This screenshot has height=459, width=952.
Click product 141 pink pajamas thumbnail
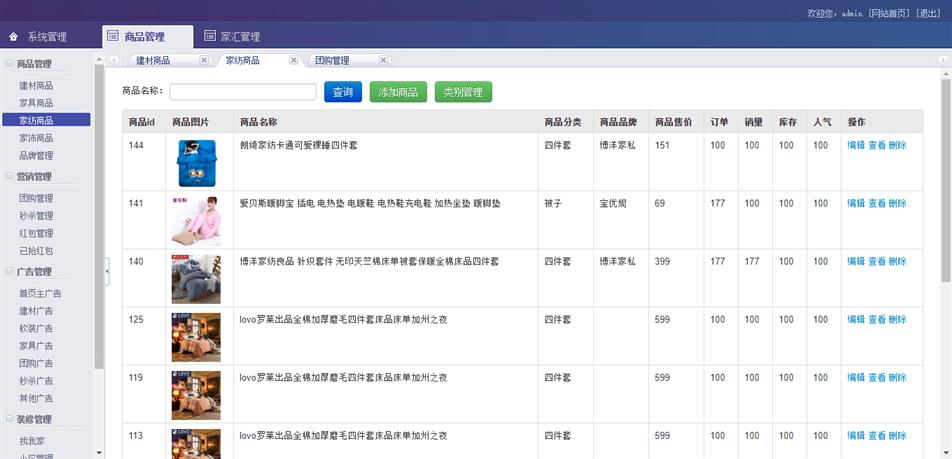[x=196, y=221]
